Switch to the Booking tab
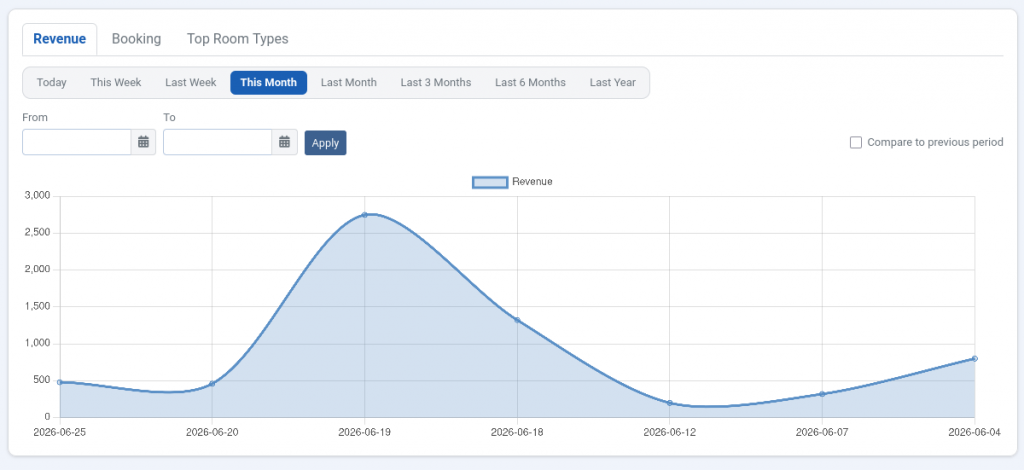The width and height of the screenshot is (1024, 470). [x=136, y=39]
